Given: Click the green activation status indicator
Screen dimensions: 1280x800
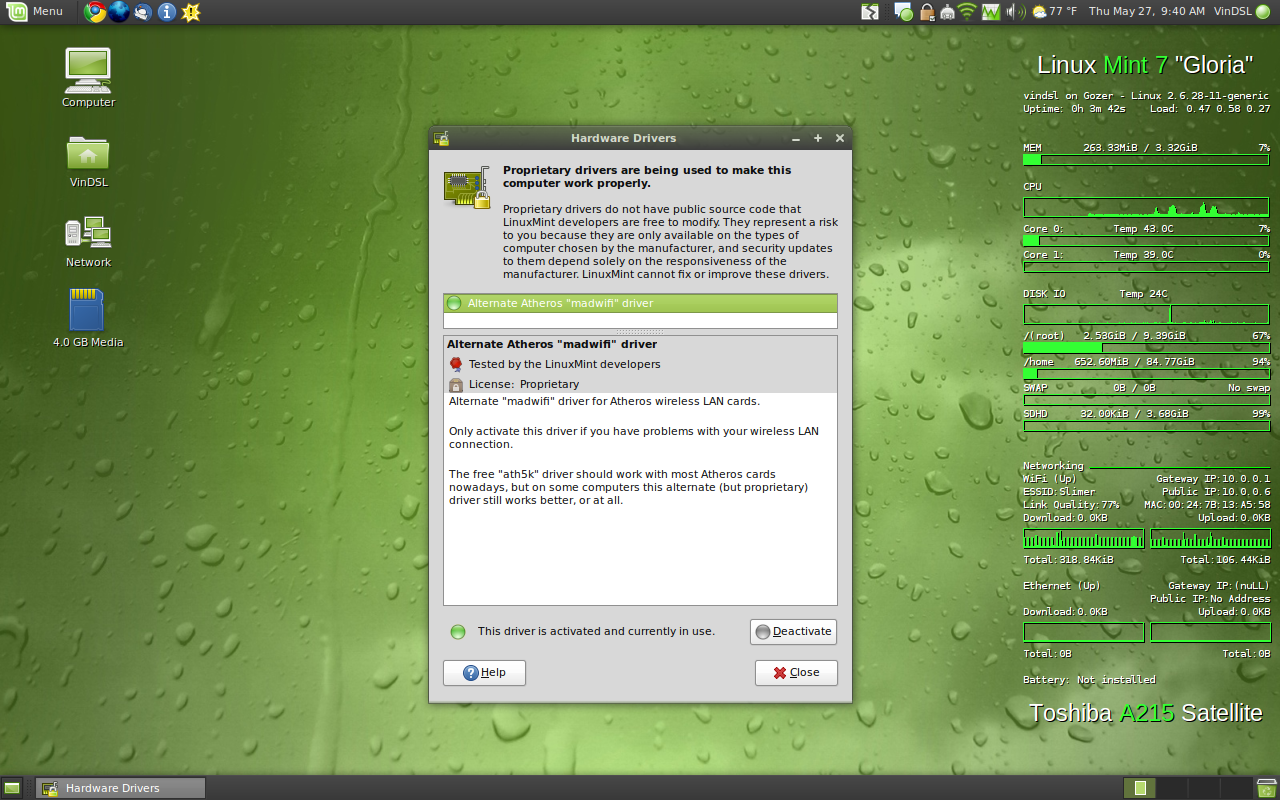Looking at the screenshot, I should click(x=458, y=631).
